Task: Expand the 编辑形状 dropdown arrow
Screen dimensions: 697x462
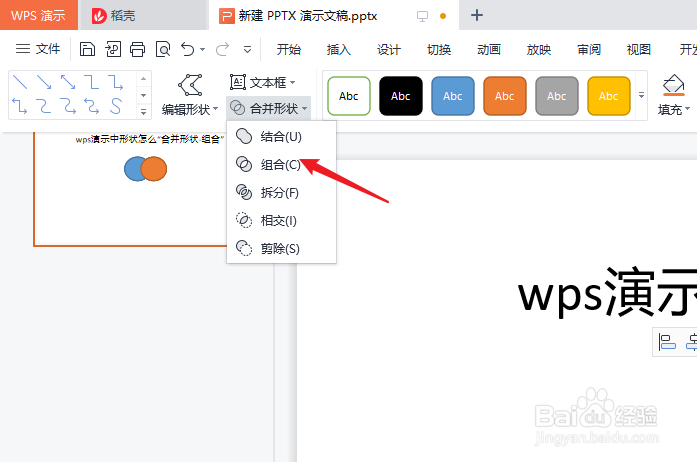Action: pos(216,109)
